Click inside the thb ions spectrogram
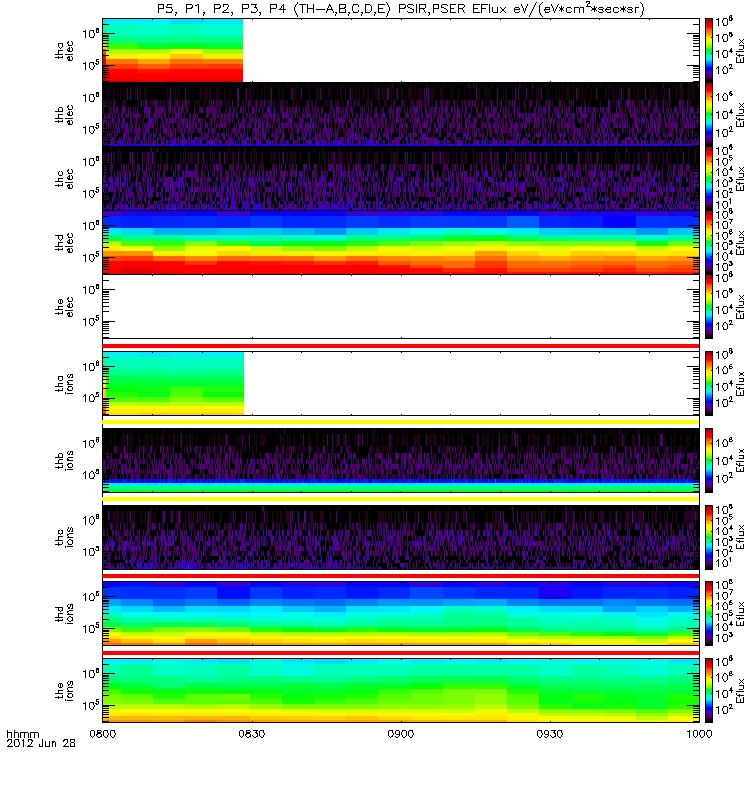This screenshot has width=750, height=800. pos(401,460)
